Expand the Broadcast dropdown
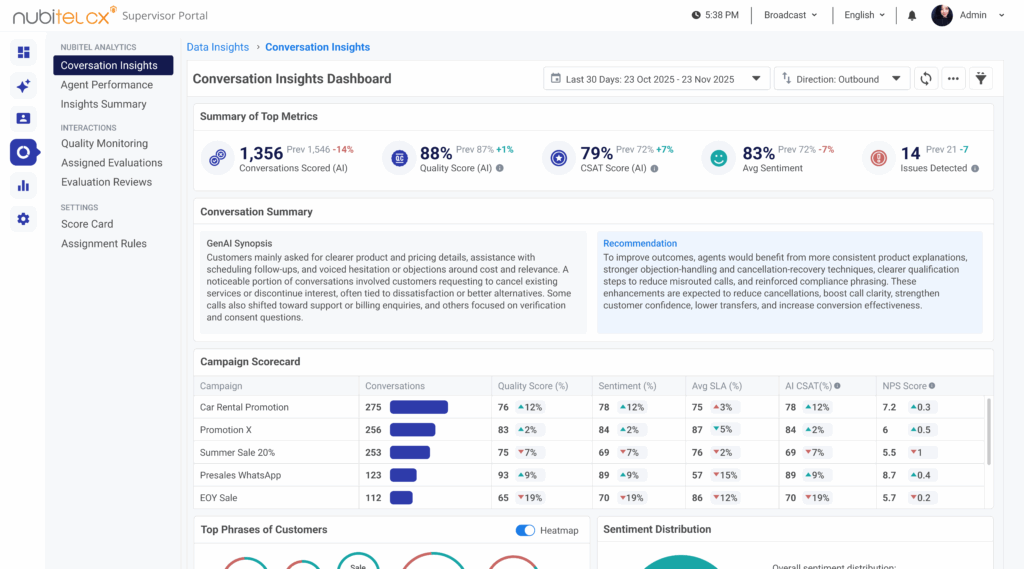This screenshot has width=1024, height=569. point(790,15)
